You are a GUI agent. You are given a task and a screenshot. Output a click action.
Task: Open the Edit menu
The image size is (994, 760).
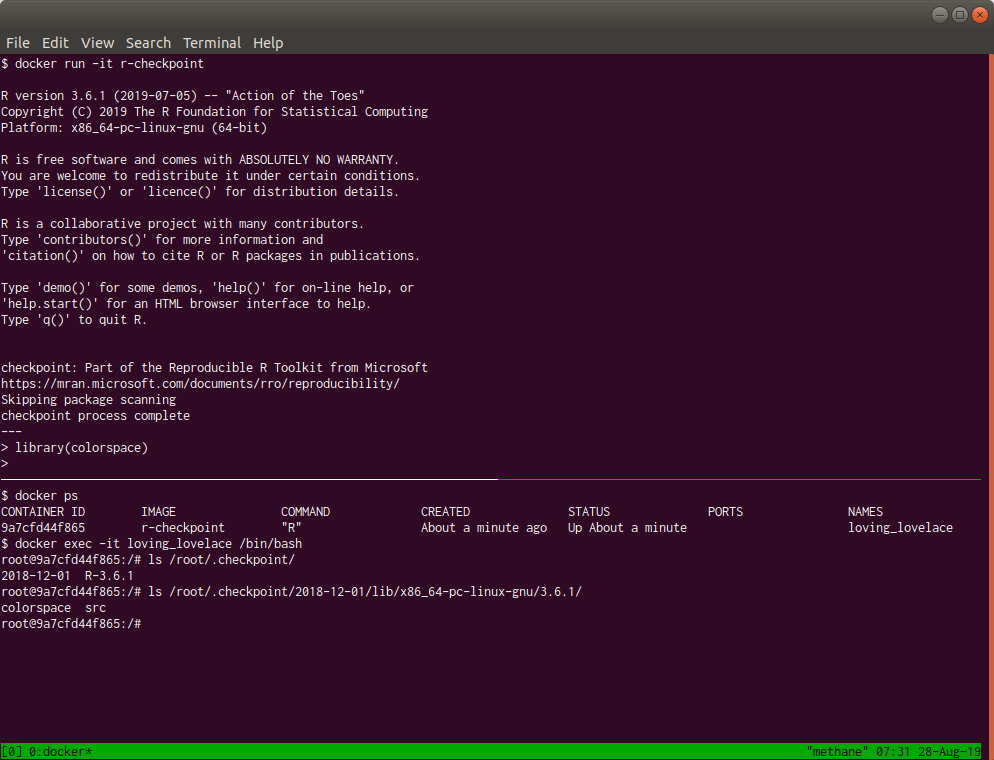55,43
